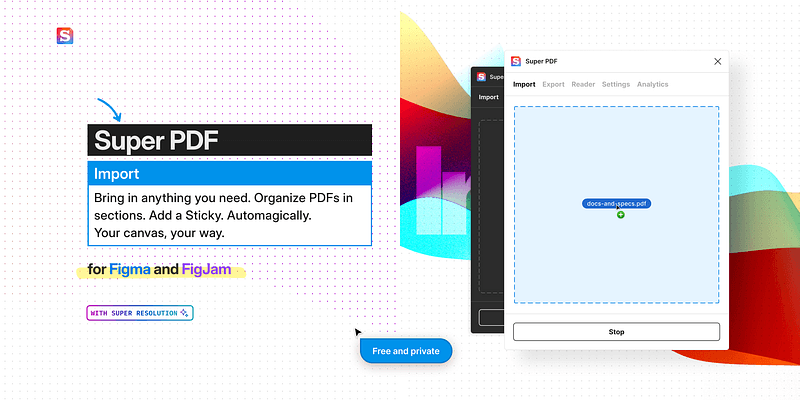Open the Export tab
This screenshot has width=800, height=400.
coord(553,84)
